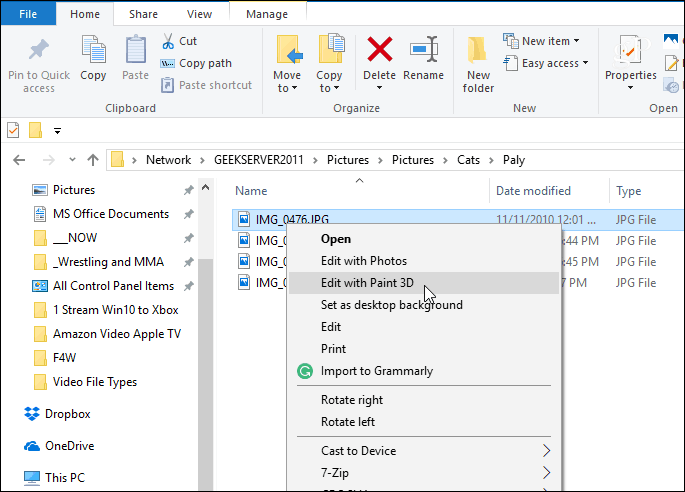This screenshot has width=685, height=492.
Task: Open the Manage tab
Action: tap(267, 14)
